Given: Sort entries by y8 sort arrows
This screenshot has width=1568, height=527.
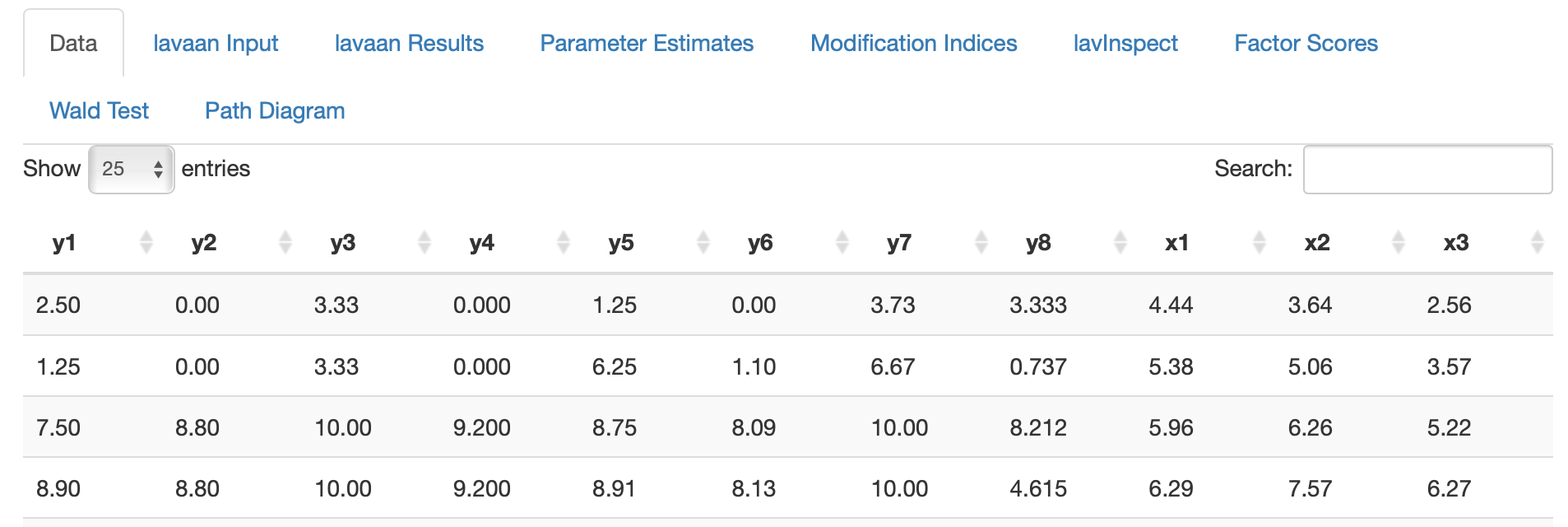Looking at the screenshot, I should point(1120,242).
